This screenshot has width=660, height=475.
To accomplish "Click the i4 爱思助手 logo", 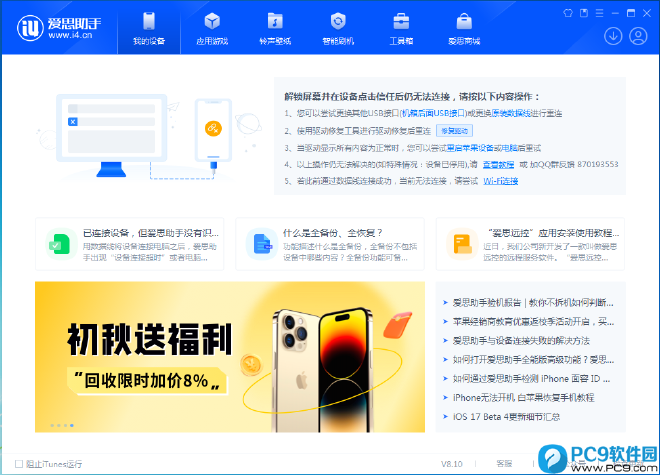I will [59, 28].
